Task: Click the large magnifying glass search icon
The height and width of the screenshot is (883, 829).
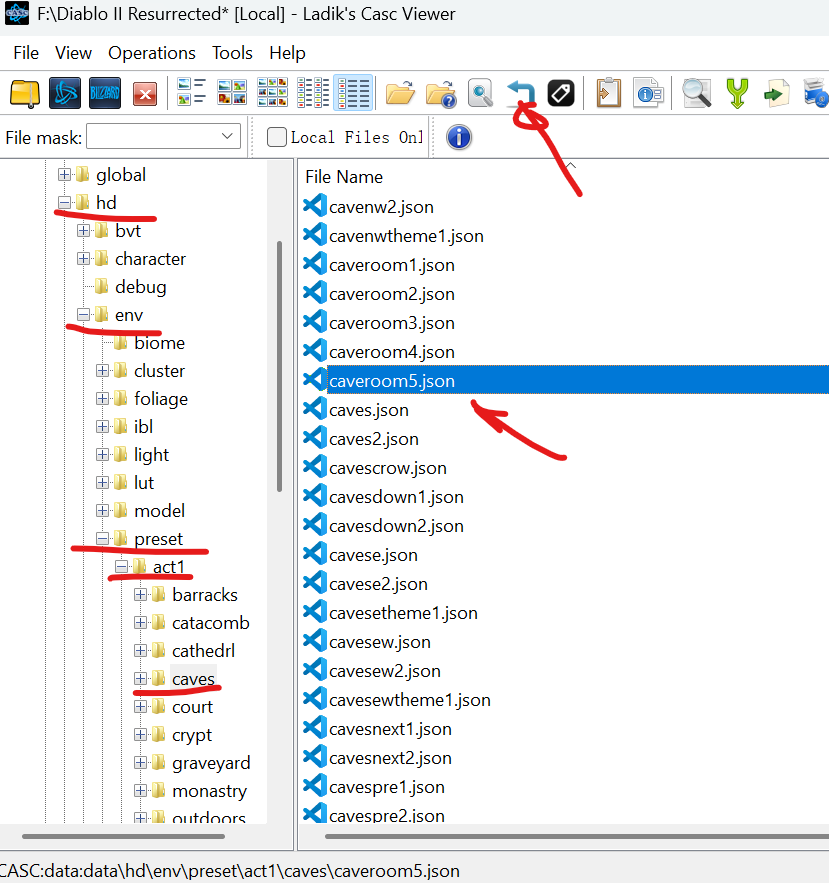Action: 697,92
